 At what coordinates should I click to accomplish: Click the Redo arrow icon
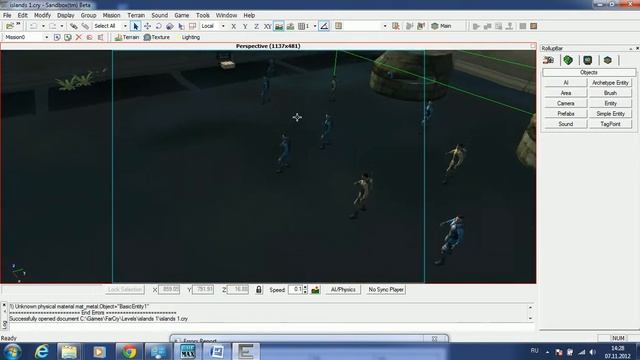click(53, 26)
